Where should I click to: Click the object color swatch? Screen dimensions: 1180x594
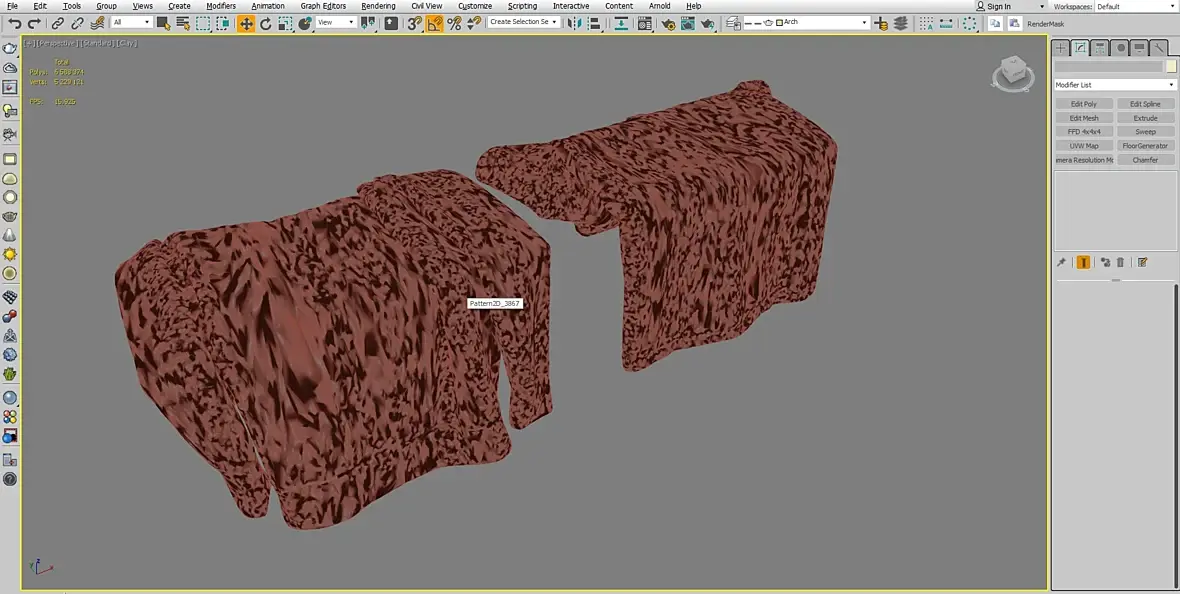tap(1171, 67)
